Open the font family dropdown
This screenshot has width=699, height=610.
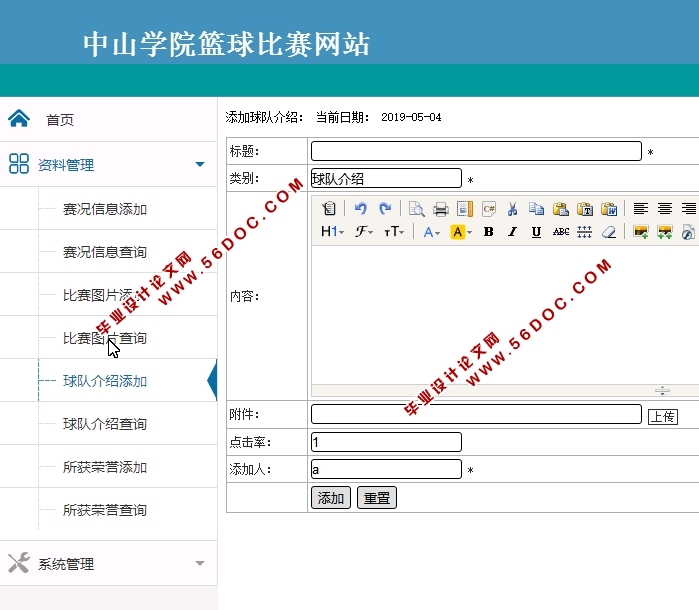pyautogui.click(x=364, y=232)
